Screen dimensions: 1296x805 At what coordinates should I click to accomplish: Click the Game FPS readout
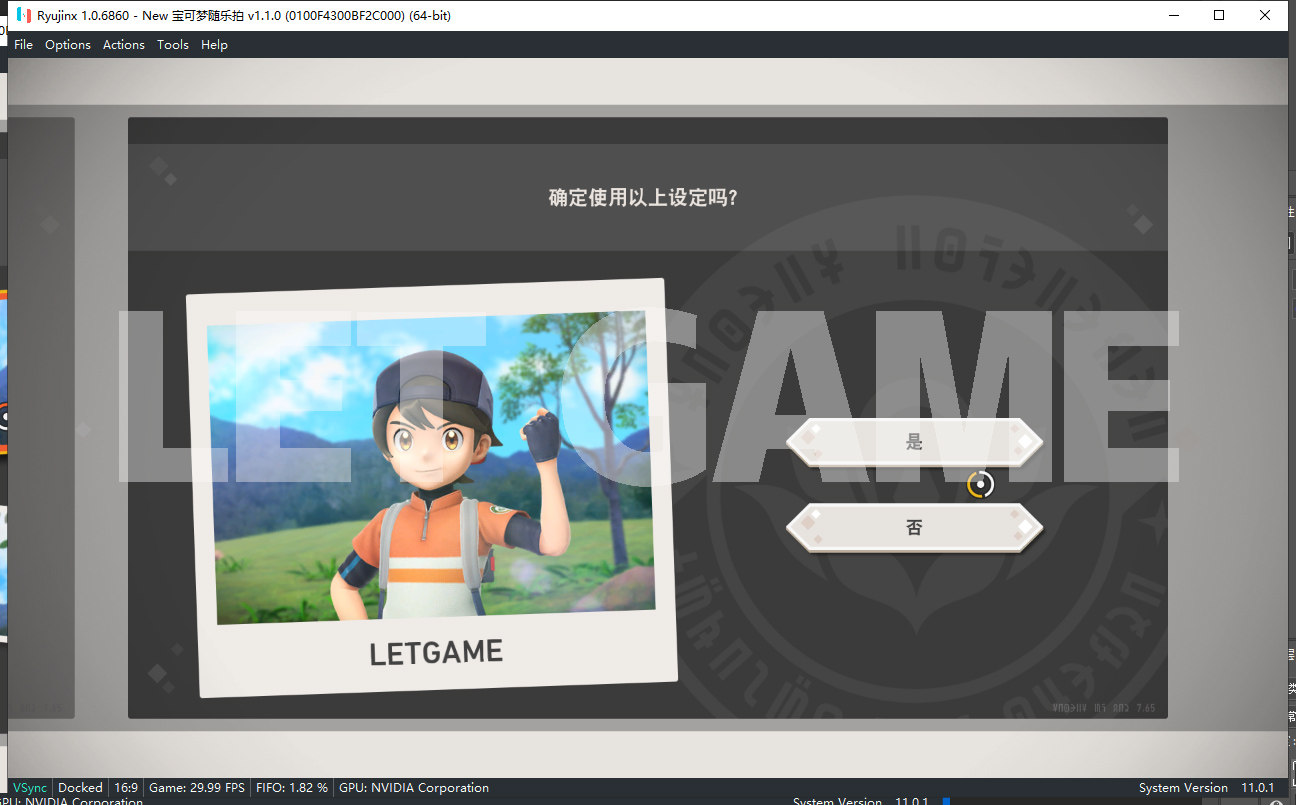point(197,788)
